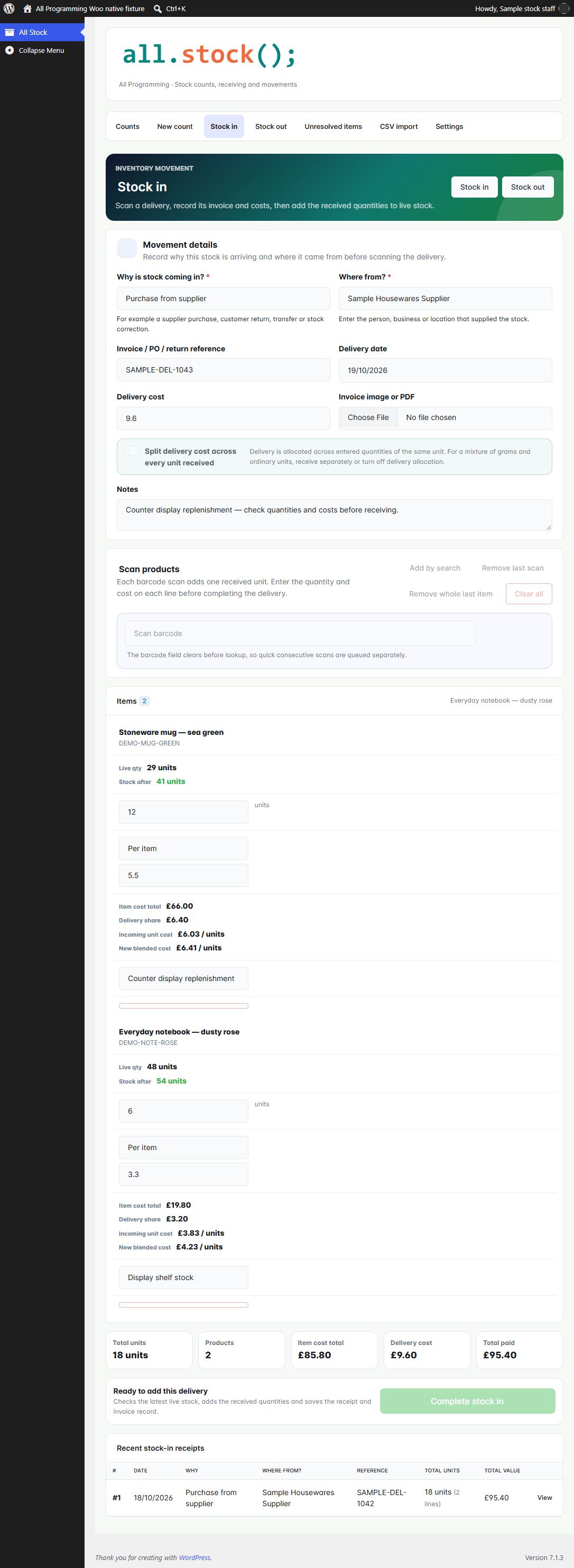The width and height of the screenshot is (574, 1568).
Task: Click Version 7.1.3 footer text
Action: (544, 1557)
